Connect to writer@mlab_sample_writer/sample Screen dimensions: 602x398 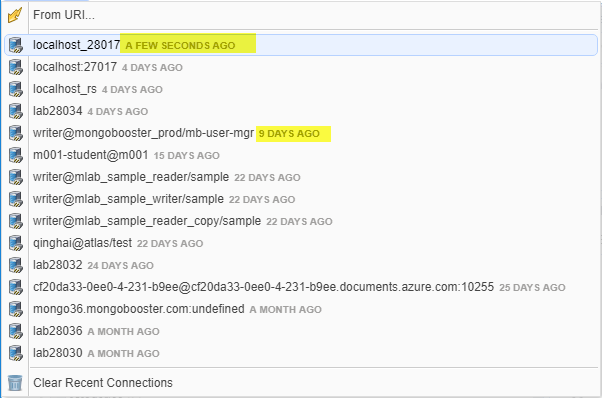pyautogui.click(x=301, y=199)
